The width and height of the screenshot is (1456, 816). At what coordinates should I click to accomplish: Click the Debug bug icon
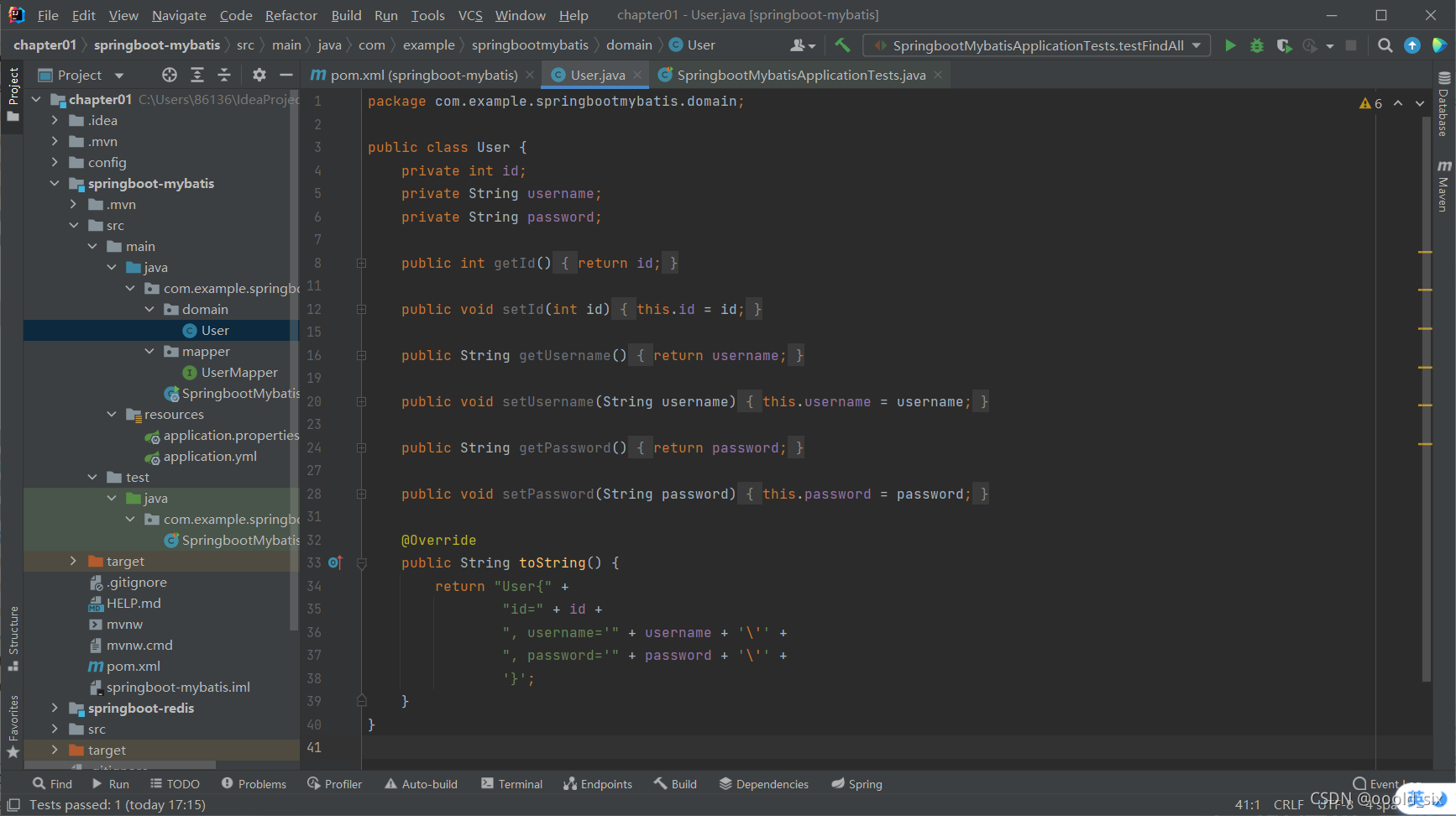click(1257, 45)
